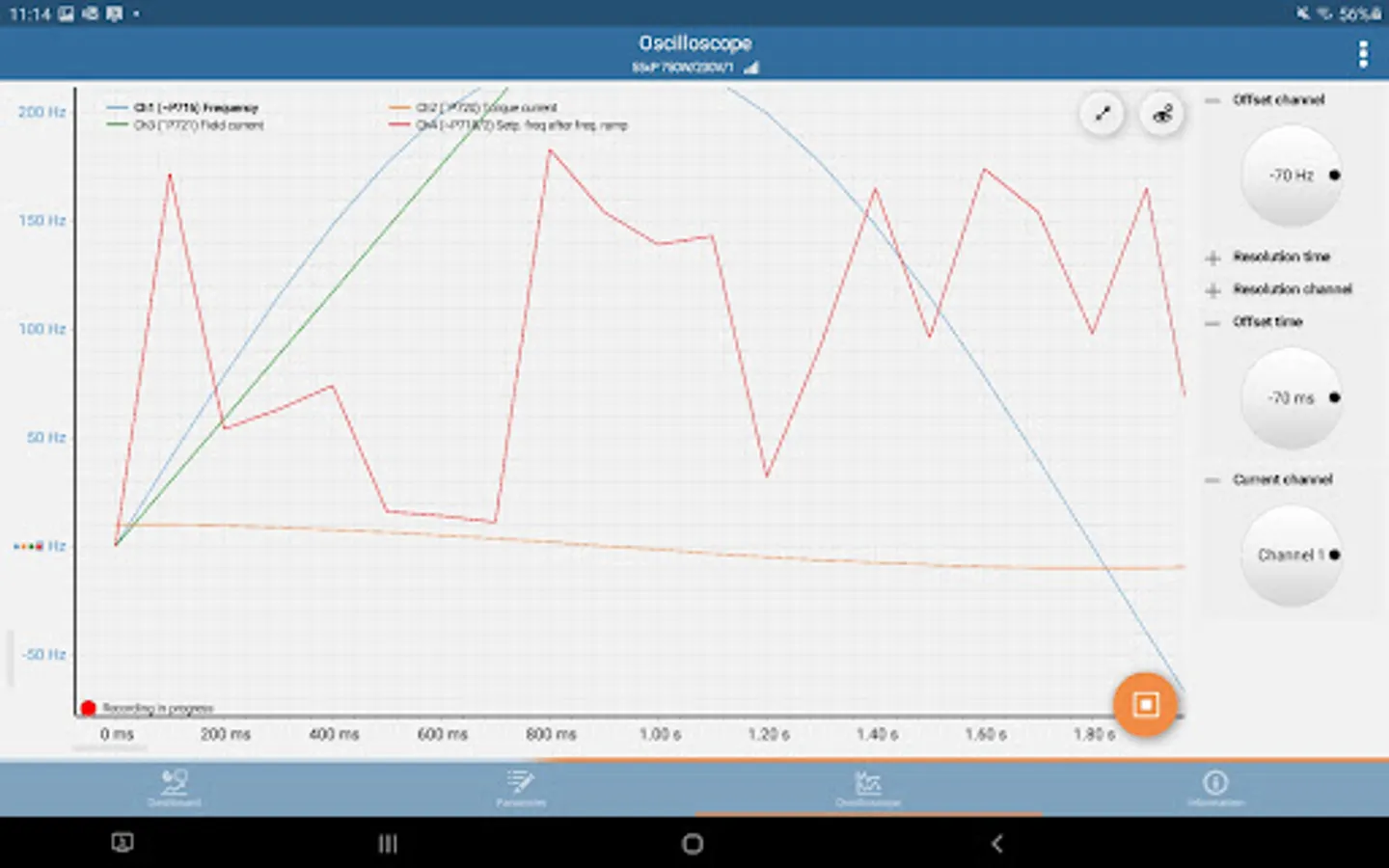Collapse the Current channel section
Viewport: 1389px width, 868px height.
[x=1212, y=479]
